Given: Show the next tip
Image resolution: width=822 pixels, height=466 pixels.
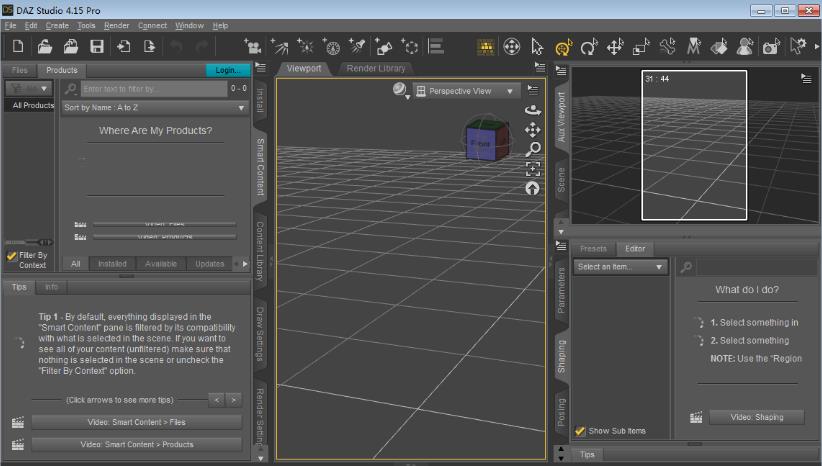Looking at the screenshot, I should (234, 400).
